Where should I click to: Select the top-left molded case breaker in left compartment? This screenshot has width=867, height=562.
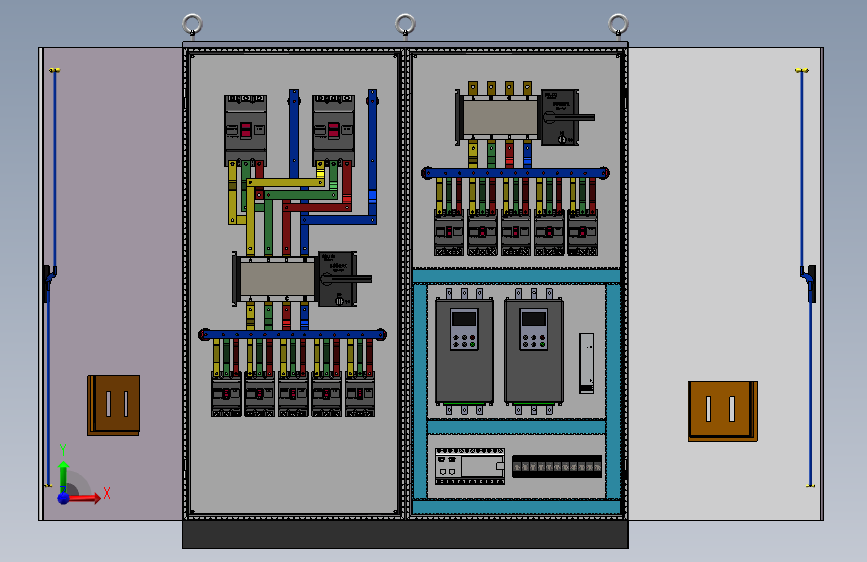tap(246, 131)
